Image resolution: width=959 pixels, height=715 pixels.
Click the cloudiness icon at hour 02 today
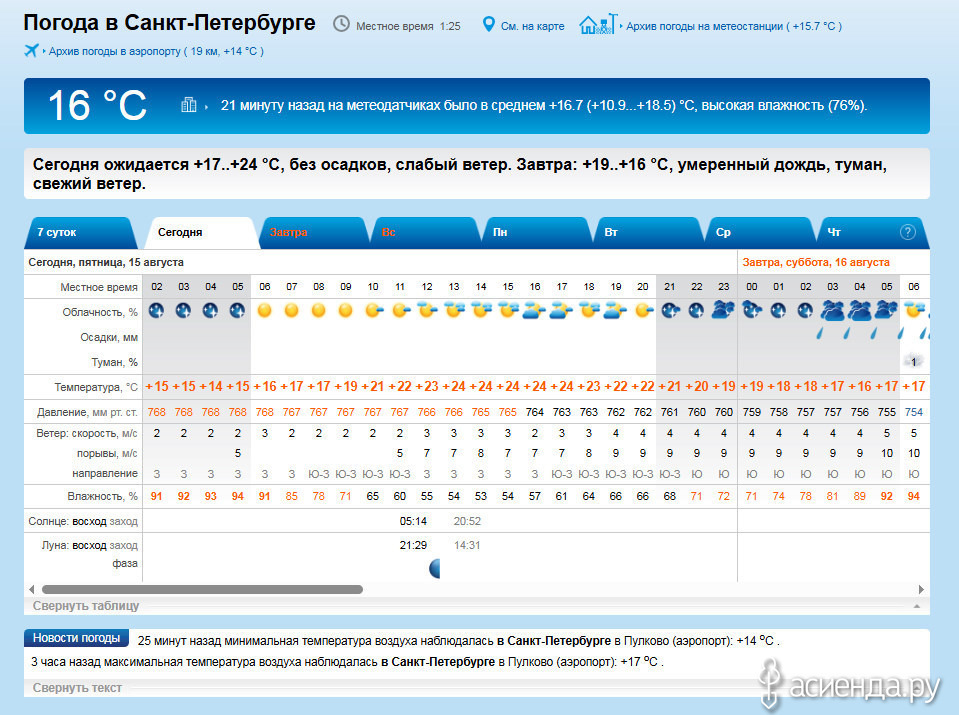tap(157, 311)
